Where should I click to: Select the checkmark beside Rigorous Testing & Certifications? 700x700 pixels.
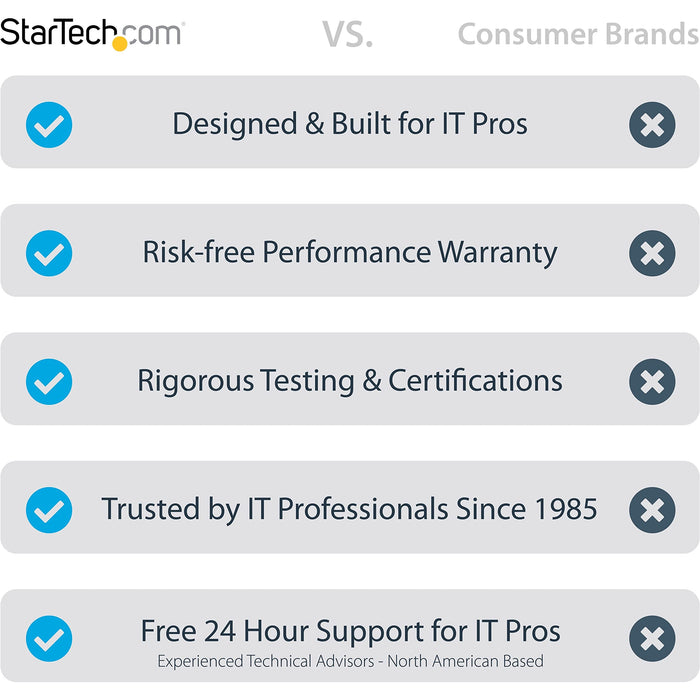pos(49,381)
